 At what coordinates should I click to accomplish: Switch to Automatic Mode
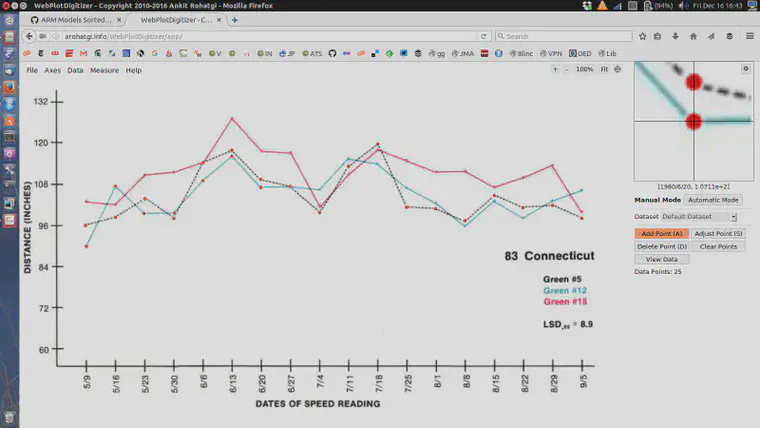pos(713,200)
